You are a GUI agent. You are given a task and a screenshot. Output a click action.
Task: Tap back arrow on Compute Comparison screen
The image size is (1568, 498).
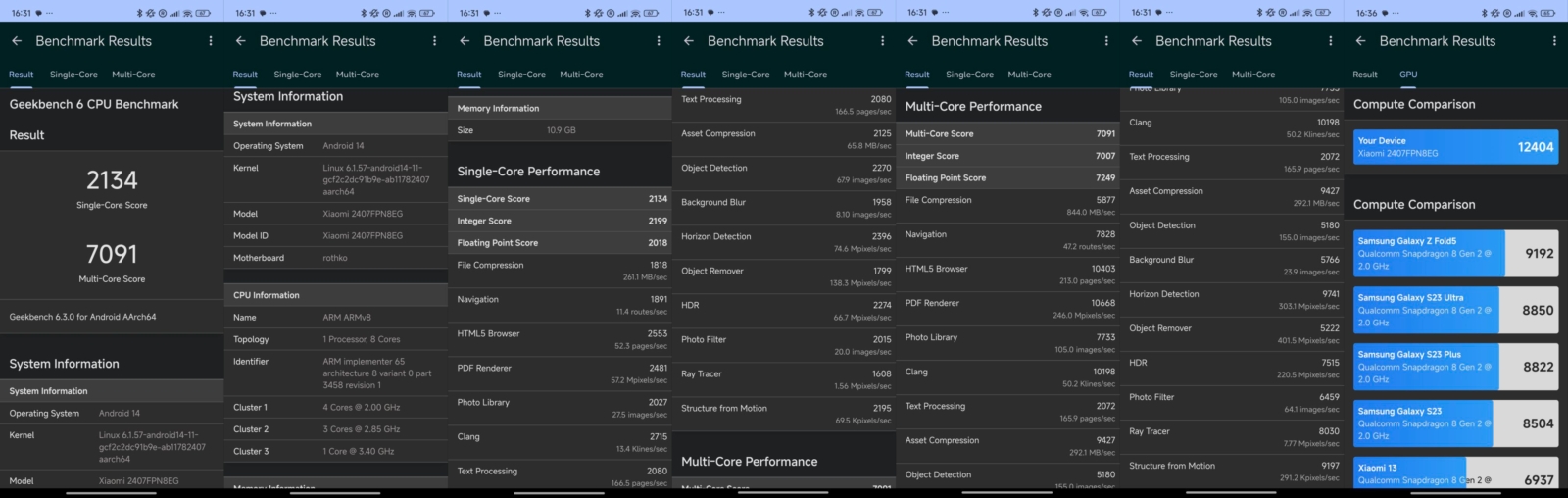coord(1360,41)
